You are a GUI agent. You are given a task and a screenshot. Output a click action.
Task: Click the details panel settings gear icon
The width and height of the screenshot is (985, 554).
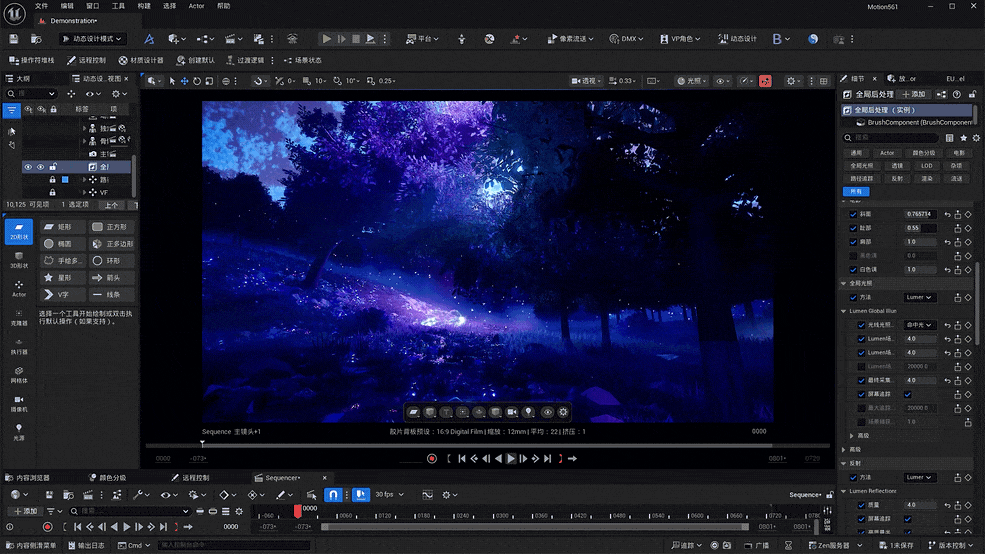coord(976,138)
